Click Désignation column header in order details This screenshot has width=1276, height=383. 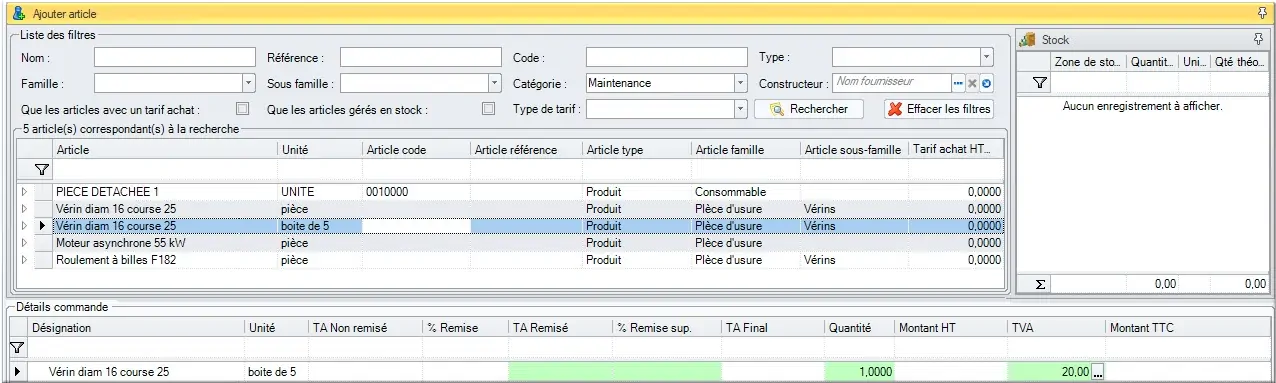[136, 328]
